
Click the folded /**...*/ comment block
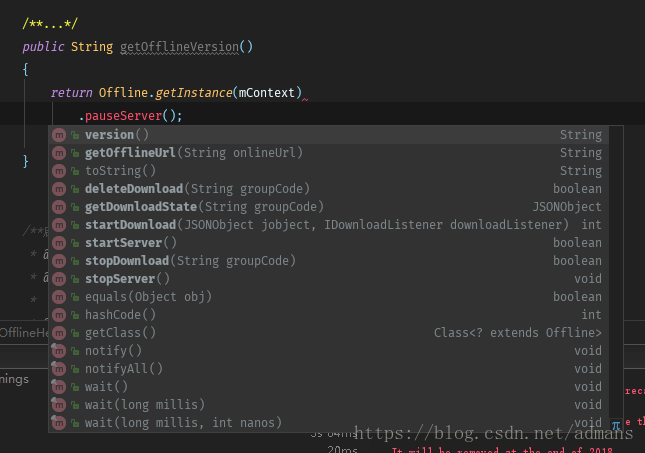[x=50, y=23]
